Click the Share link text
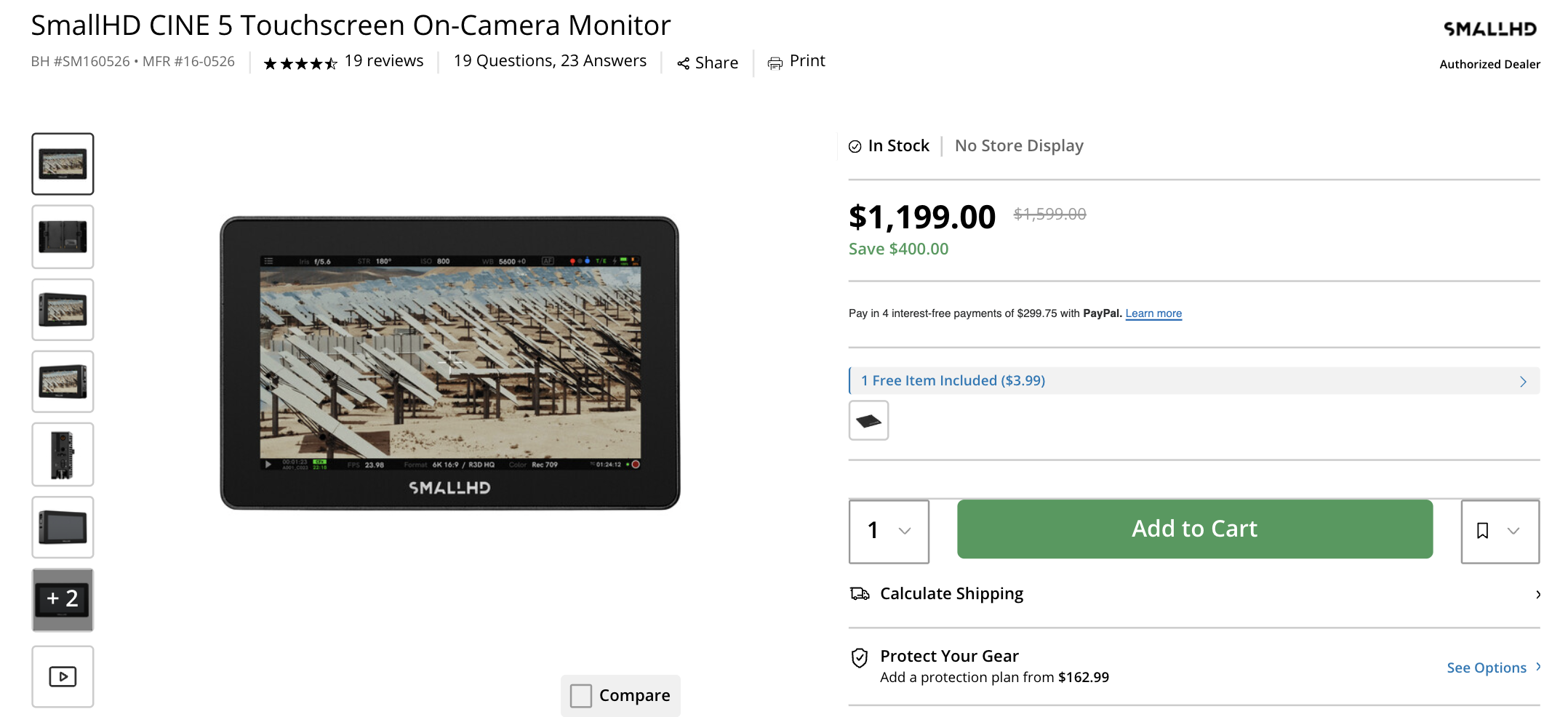The height and width of the screenshot is (717, 1568). tap(716, 63)
